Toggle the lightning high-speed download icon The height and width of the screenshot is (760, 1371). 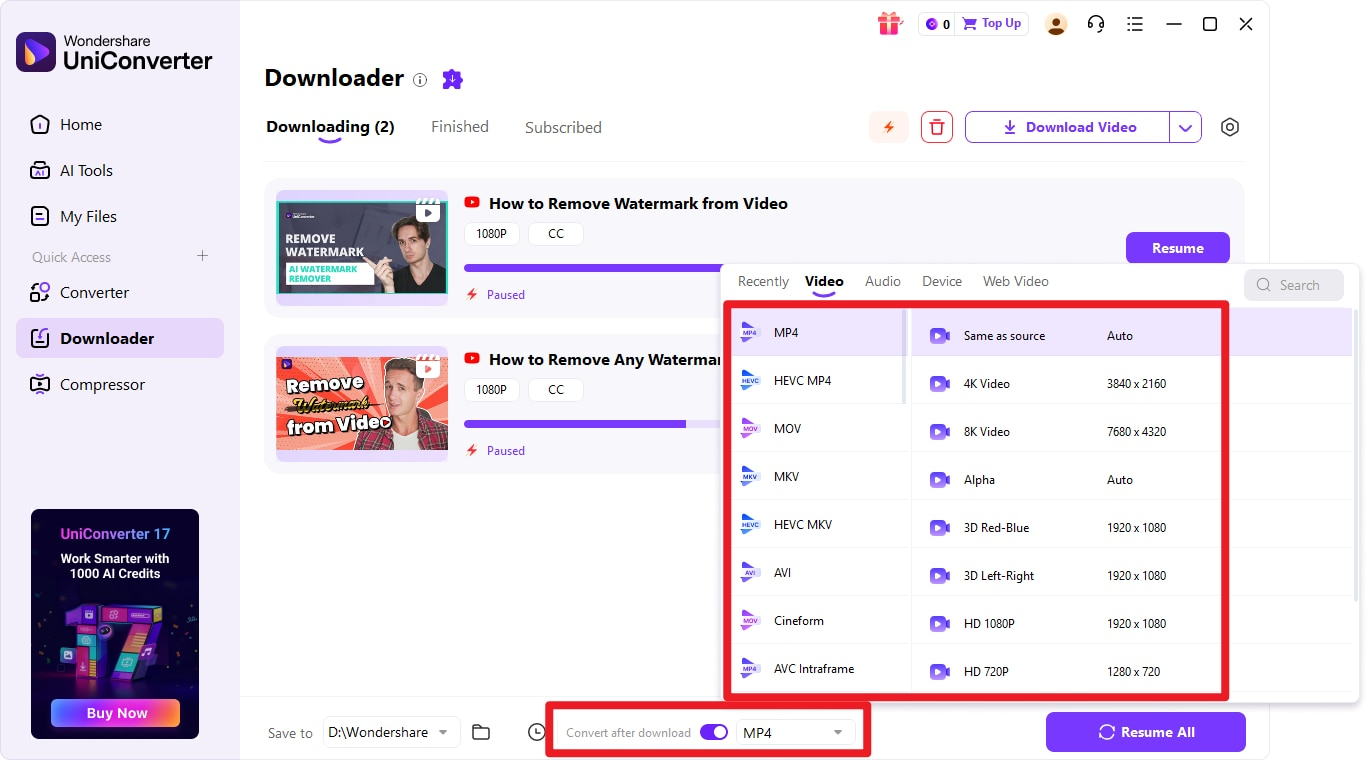tap(888, 127)
